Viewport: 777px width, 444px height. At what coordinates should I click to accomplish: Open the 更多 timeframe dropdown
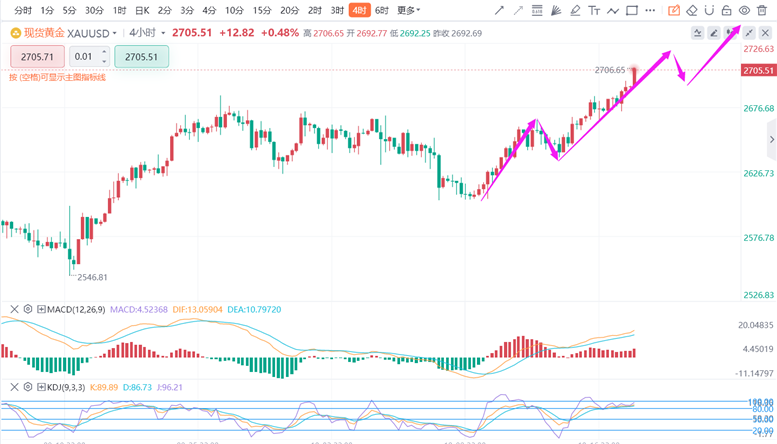408,10
